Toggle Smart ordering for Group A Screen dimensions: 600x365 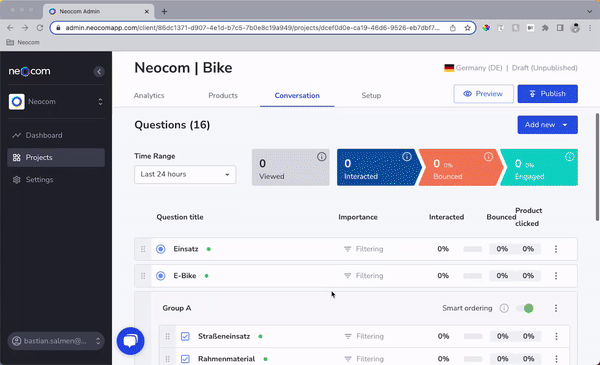pyautogui.click(x=525, y=308)
